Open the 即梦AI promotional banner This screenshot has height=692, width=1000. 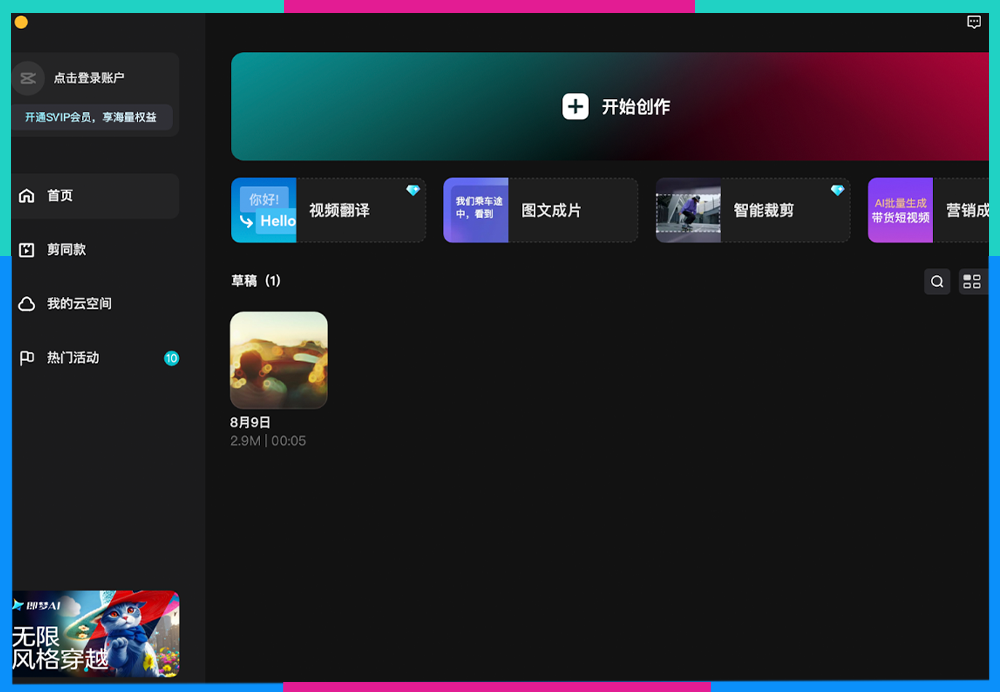pos(95,634)
